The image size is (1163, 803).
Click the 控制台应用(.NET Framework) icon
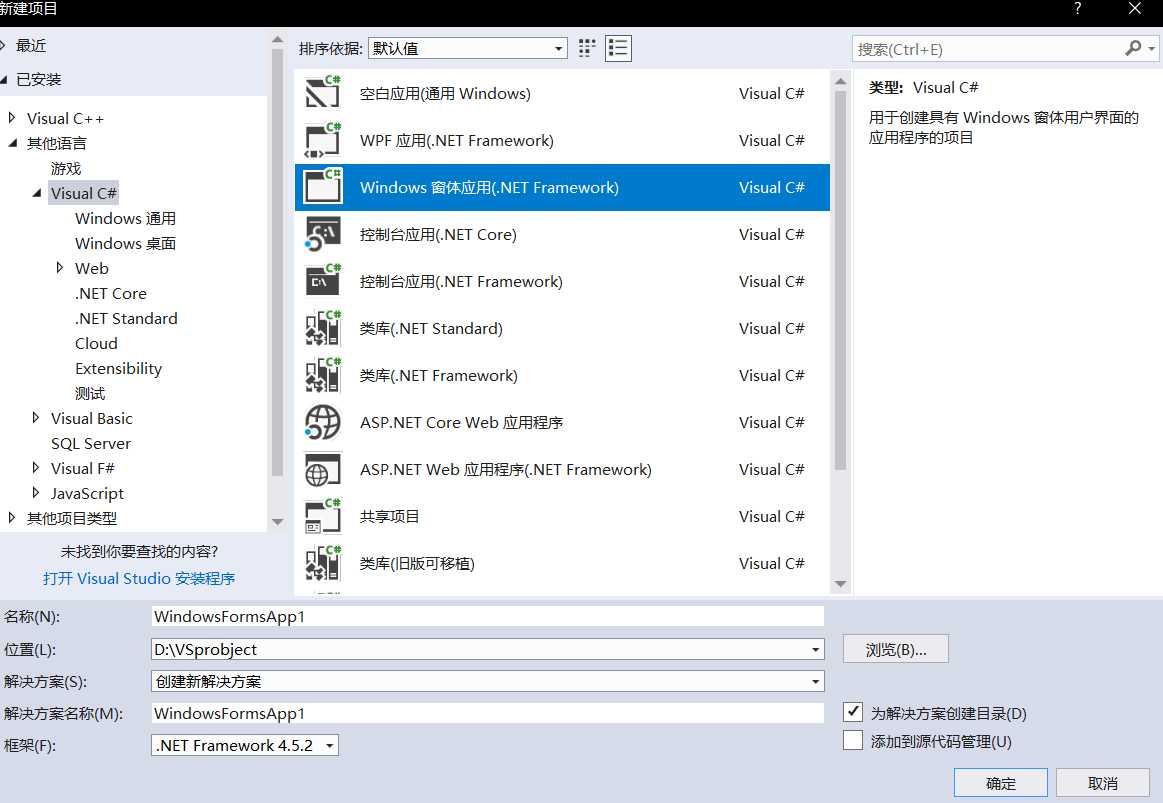coord(323,281)
